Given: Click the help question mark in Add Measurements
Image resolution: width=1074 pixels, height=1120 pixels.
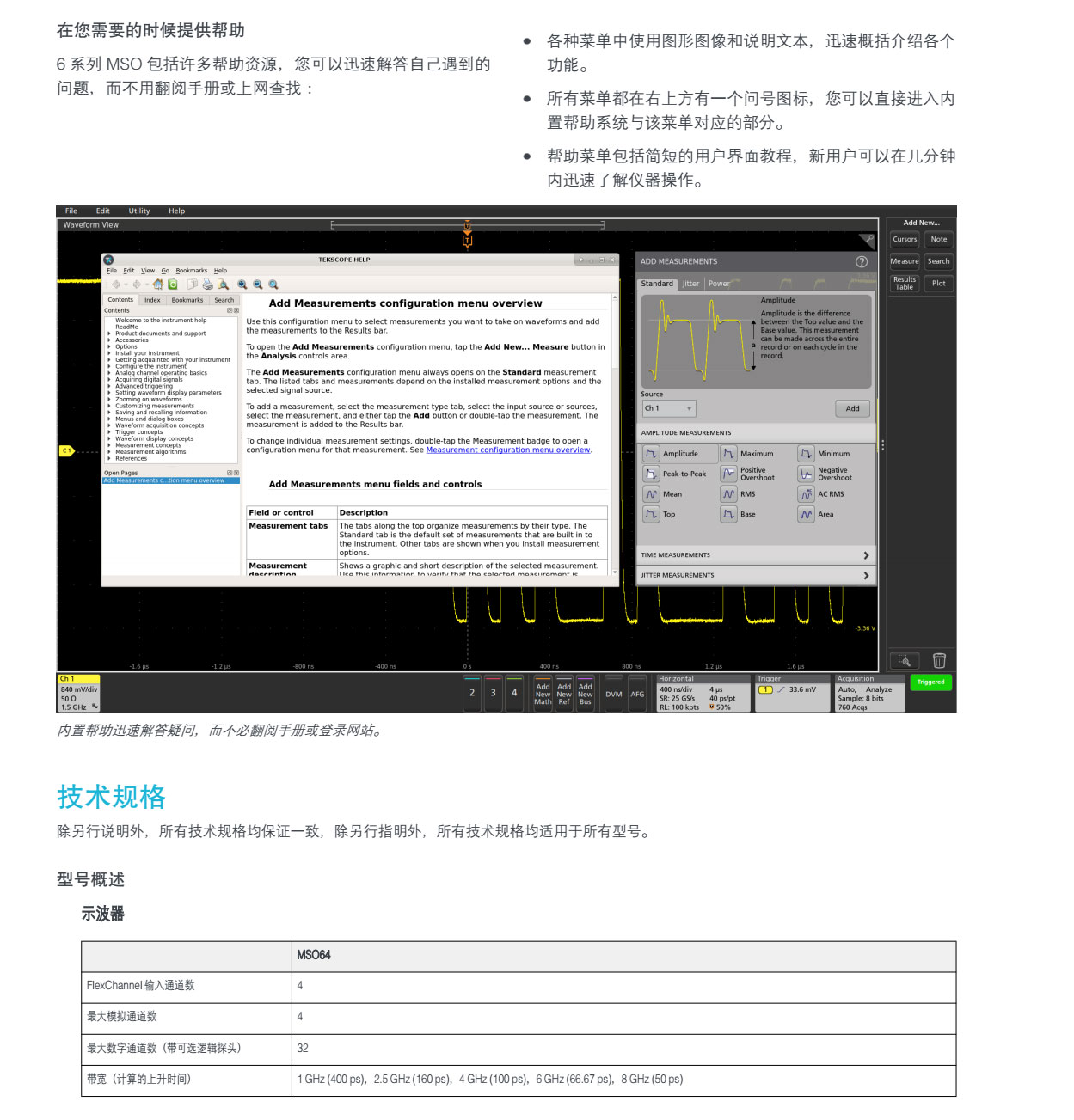Looking at the screenshot, I should tap(861, 261).
